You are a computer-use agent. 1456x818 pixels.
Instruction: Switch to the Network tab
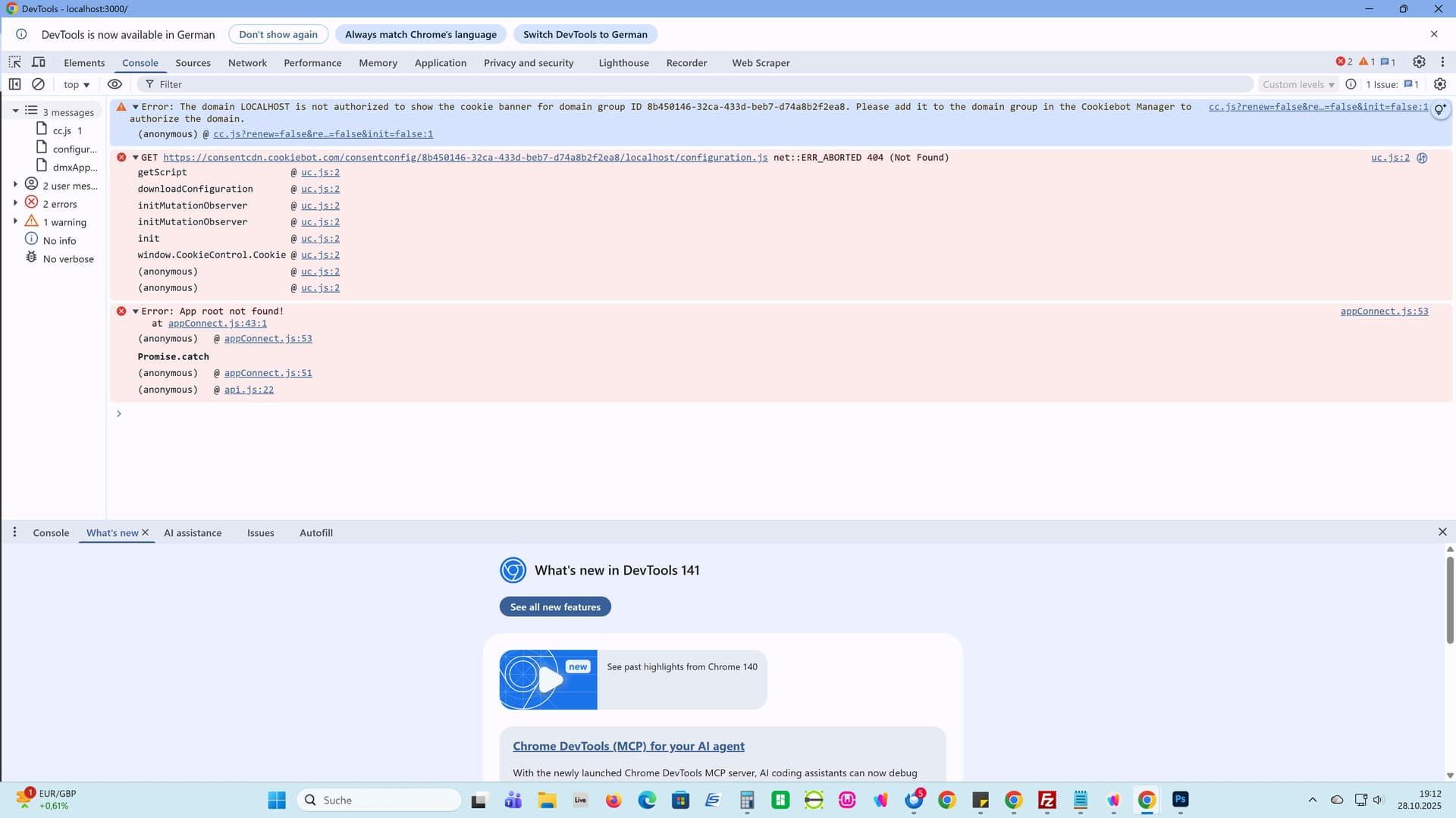pyautogui.click(x=247, y=63)
